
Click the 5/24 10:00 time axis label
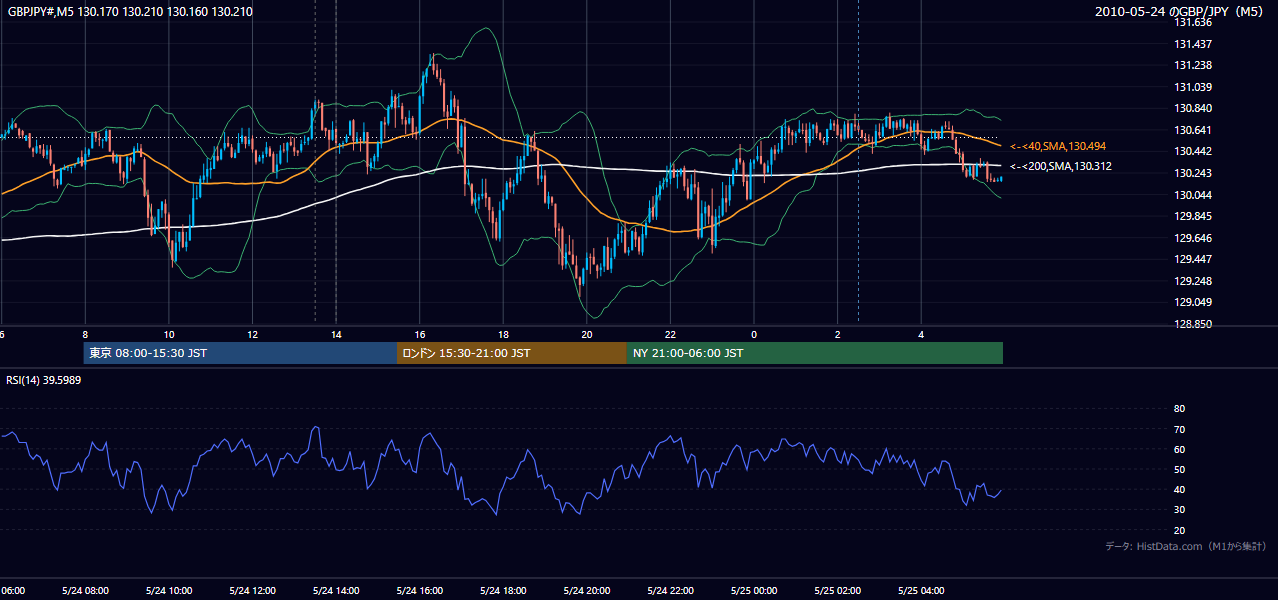[x=169, y=591]
